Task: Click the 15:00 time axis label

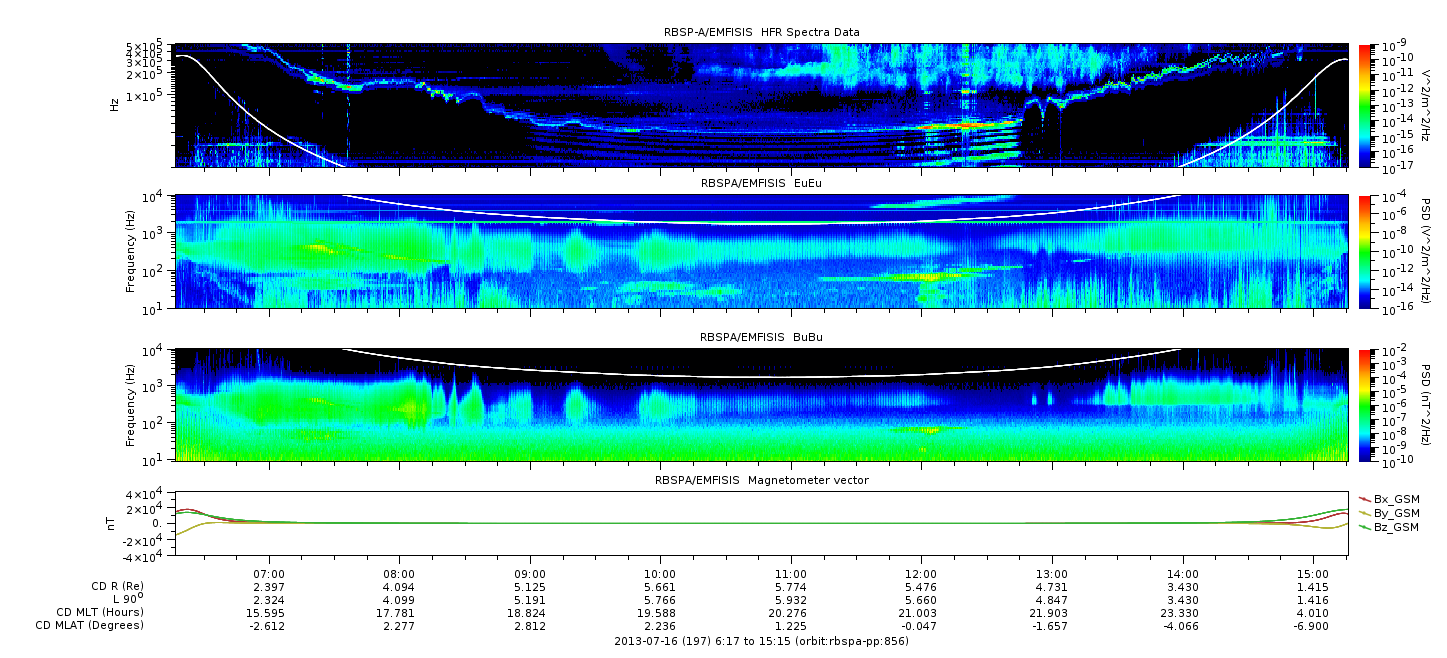Action: pos(1313,574)
